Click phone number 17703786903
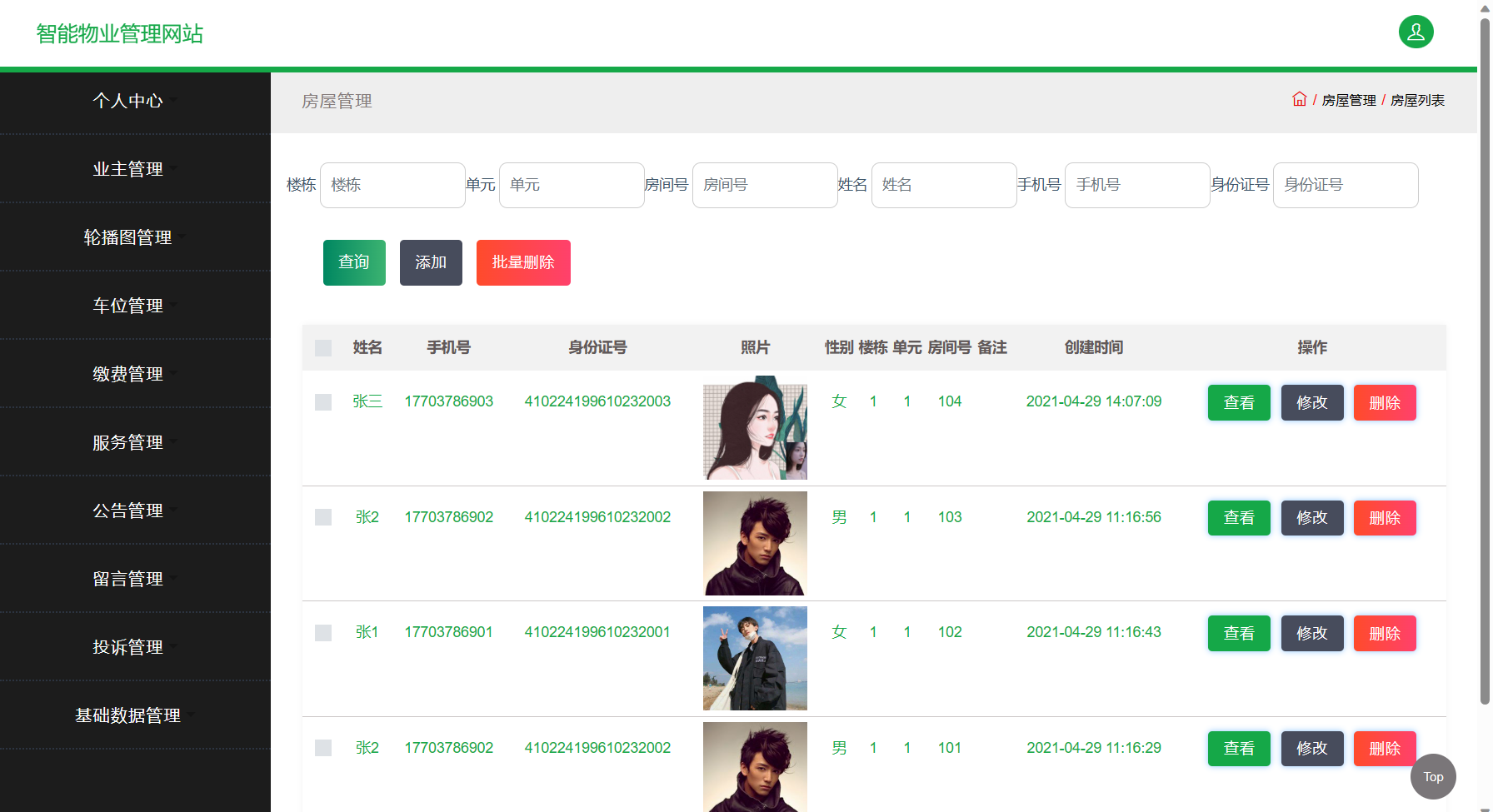The height and width of the screenshot is (812, 1493). pyautogui.click(x=449, y=401)
